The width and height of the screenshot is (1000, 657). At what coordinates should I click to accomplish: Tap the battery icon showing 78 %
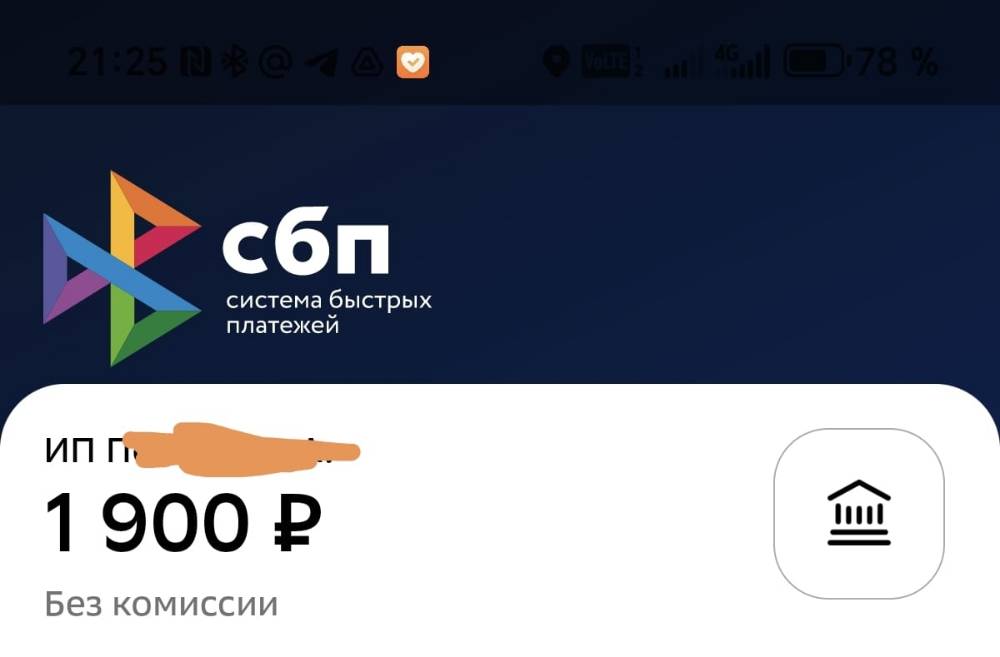815,62
